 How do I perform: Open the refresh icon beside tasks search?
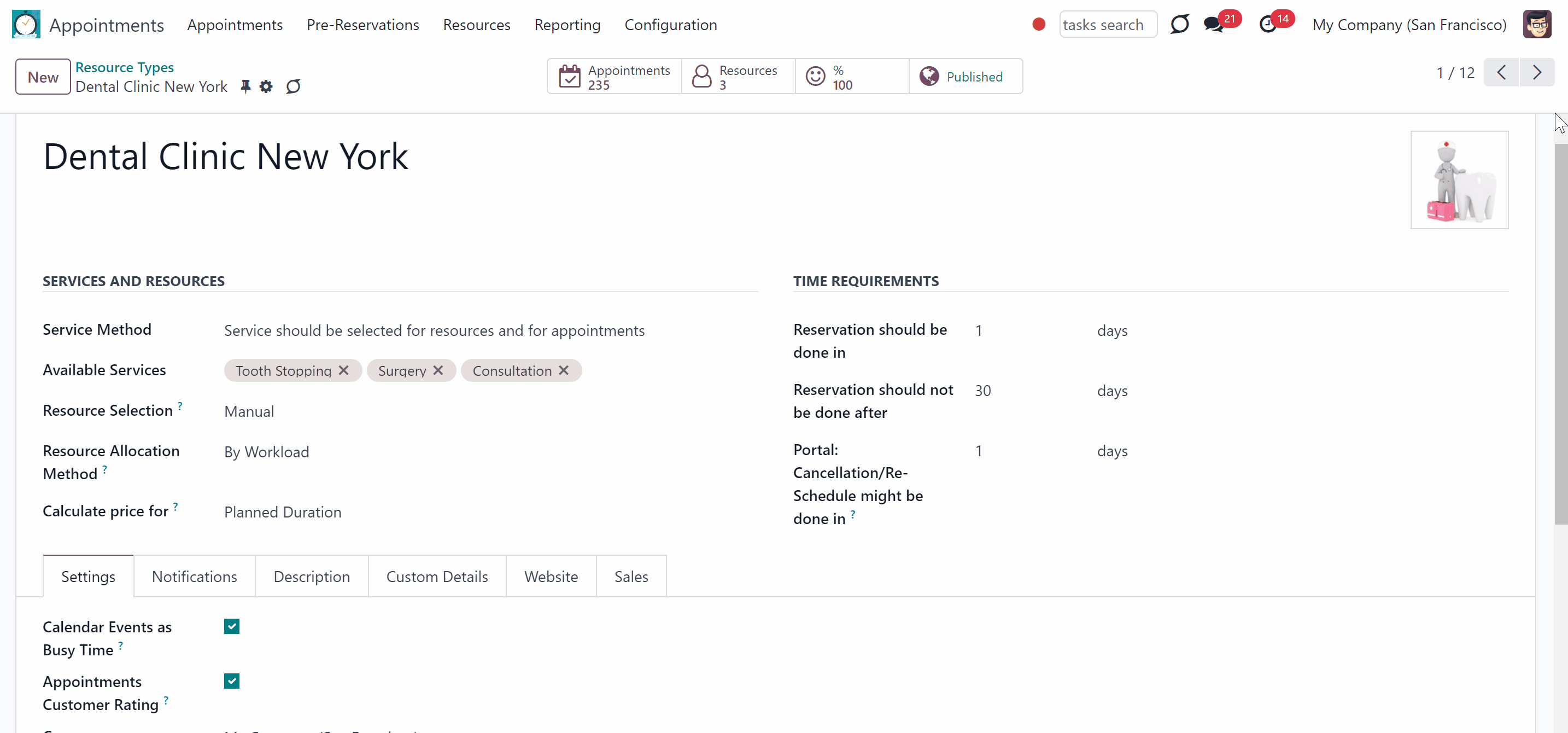[x=1179, y=25]
